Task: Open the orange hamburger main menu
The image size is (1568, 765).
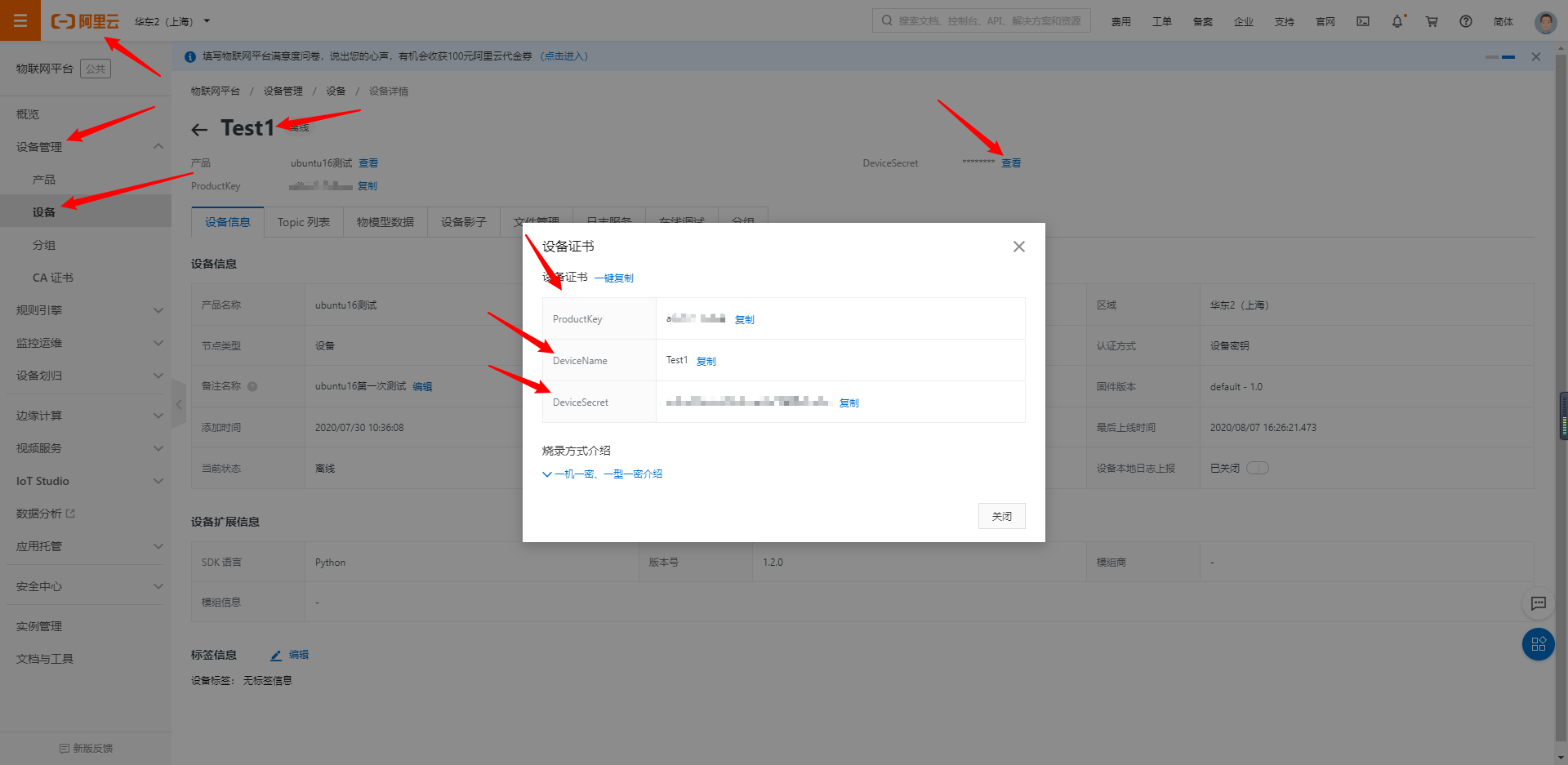Action: (x=20, y=20)
